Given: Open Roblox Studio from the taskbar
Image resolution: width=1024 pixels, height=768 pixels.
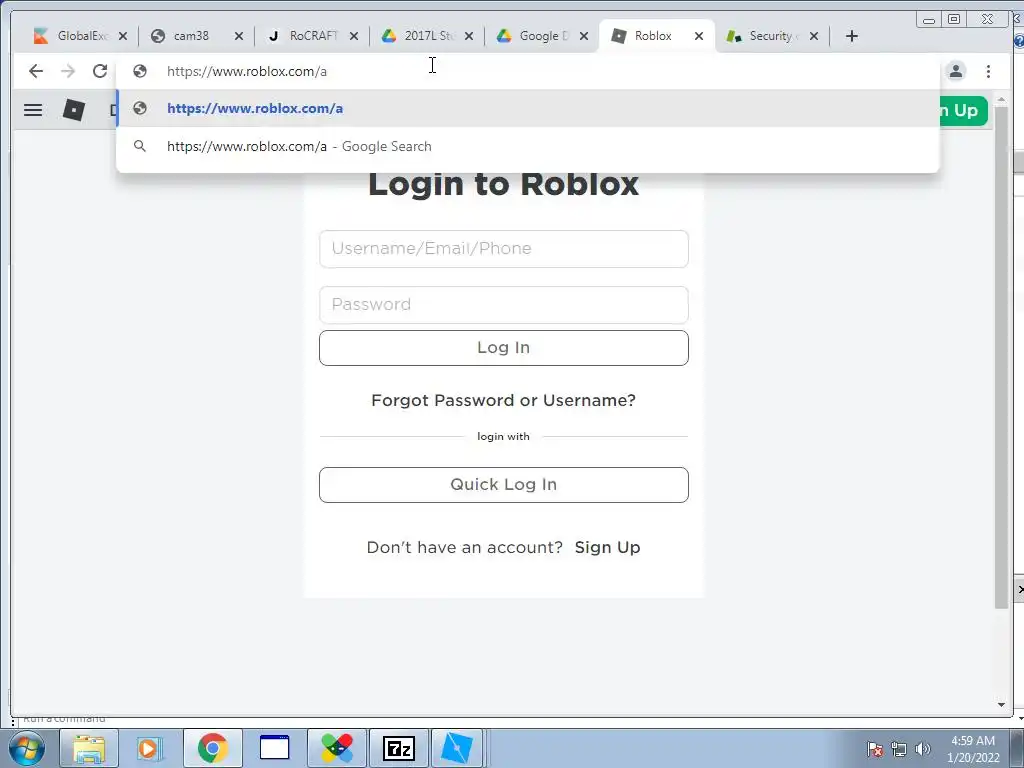Looking at the screenshot, I should 457,748.
